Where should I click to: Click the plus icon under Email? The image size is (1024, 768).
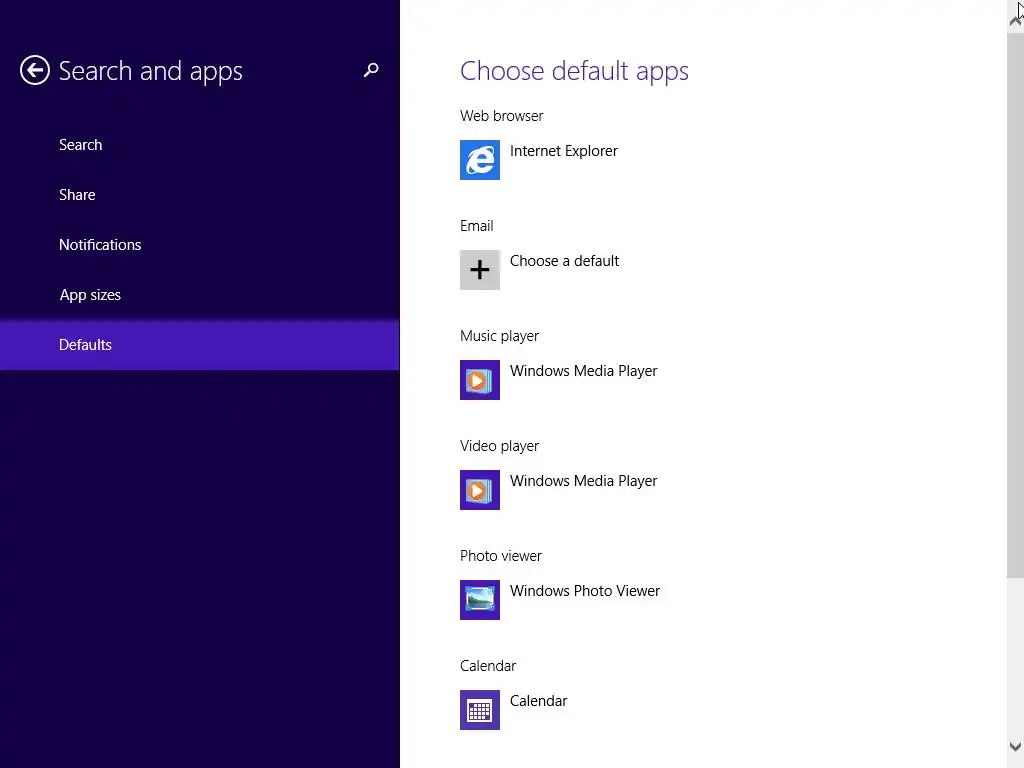pos(479,270)
